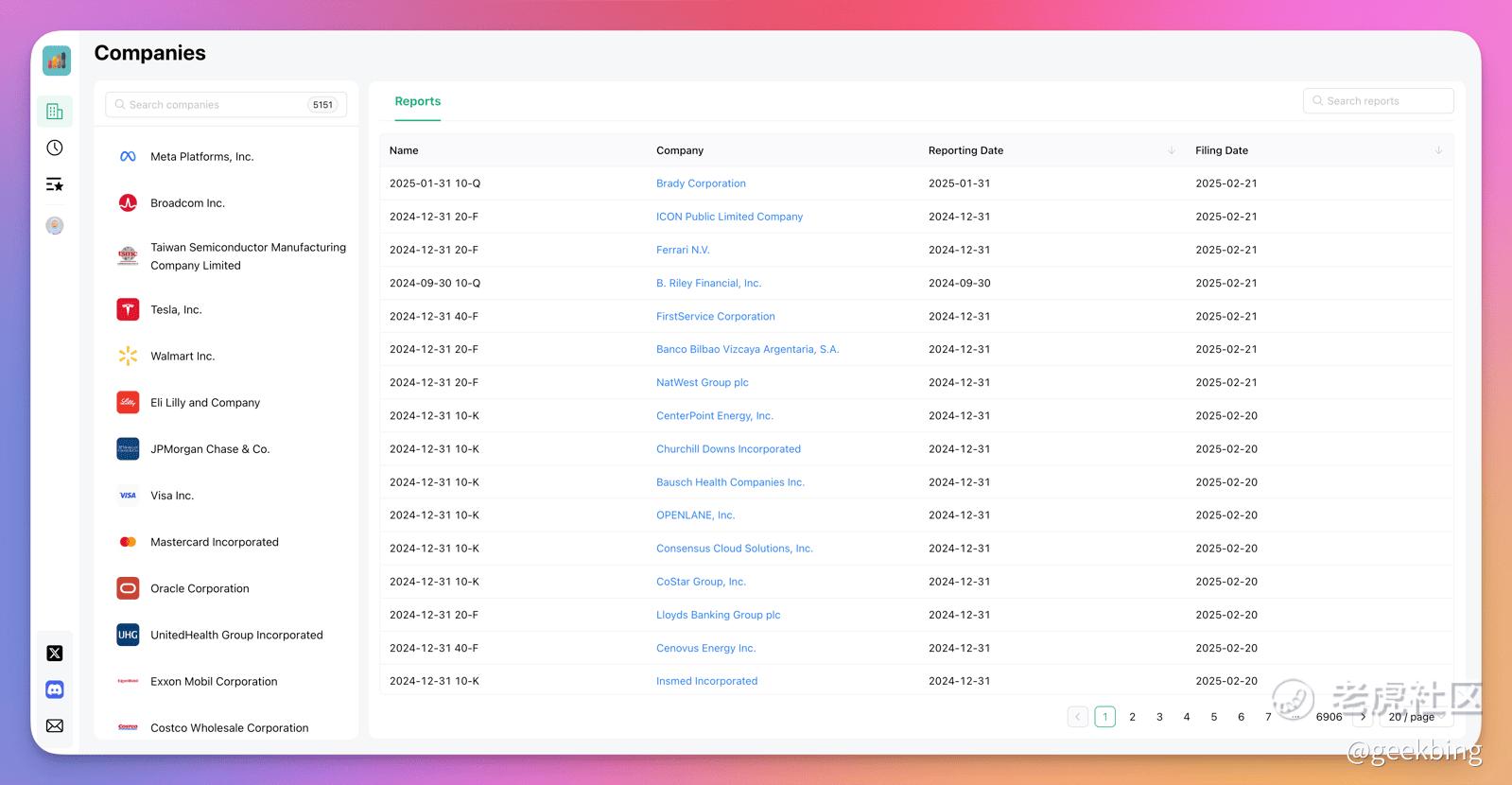Sort by Filing Date arrow
The width and height of the screenshot is (1512, 785).
pos(1438,150)
